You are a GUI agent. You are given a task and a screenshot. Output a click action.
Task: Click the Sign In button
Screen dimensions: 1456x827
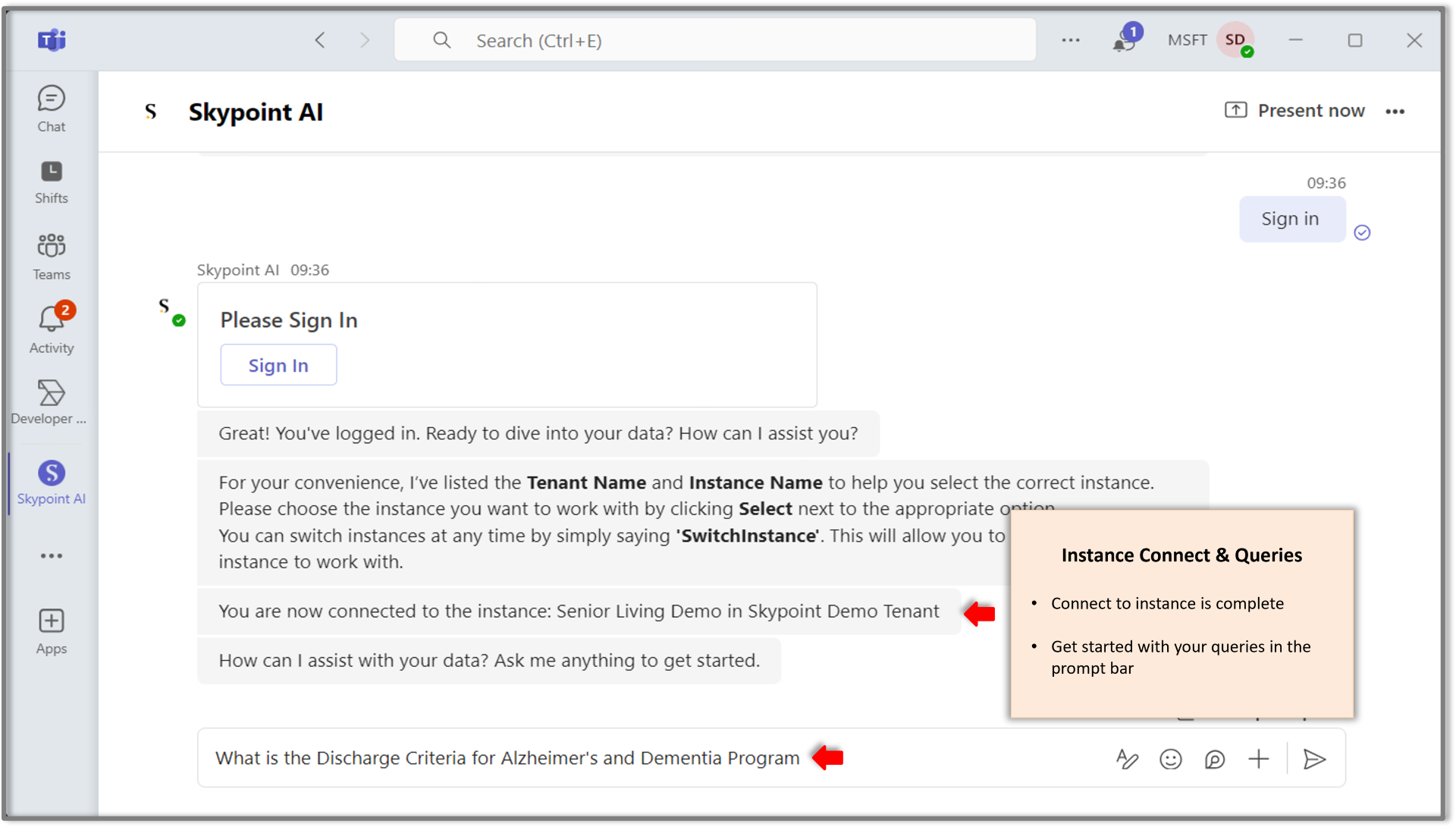point(278,364)
